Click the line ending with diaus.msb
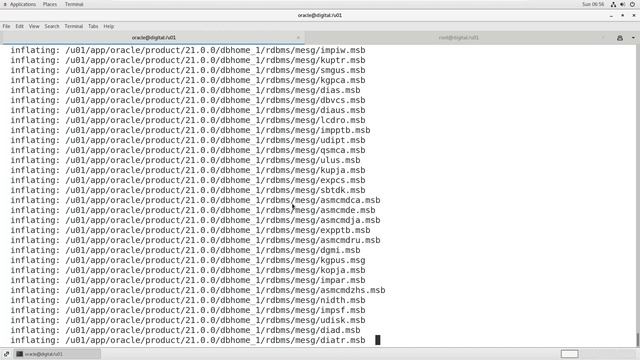 (x=188, y=110)
